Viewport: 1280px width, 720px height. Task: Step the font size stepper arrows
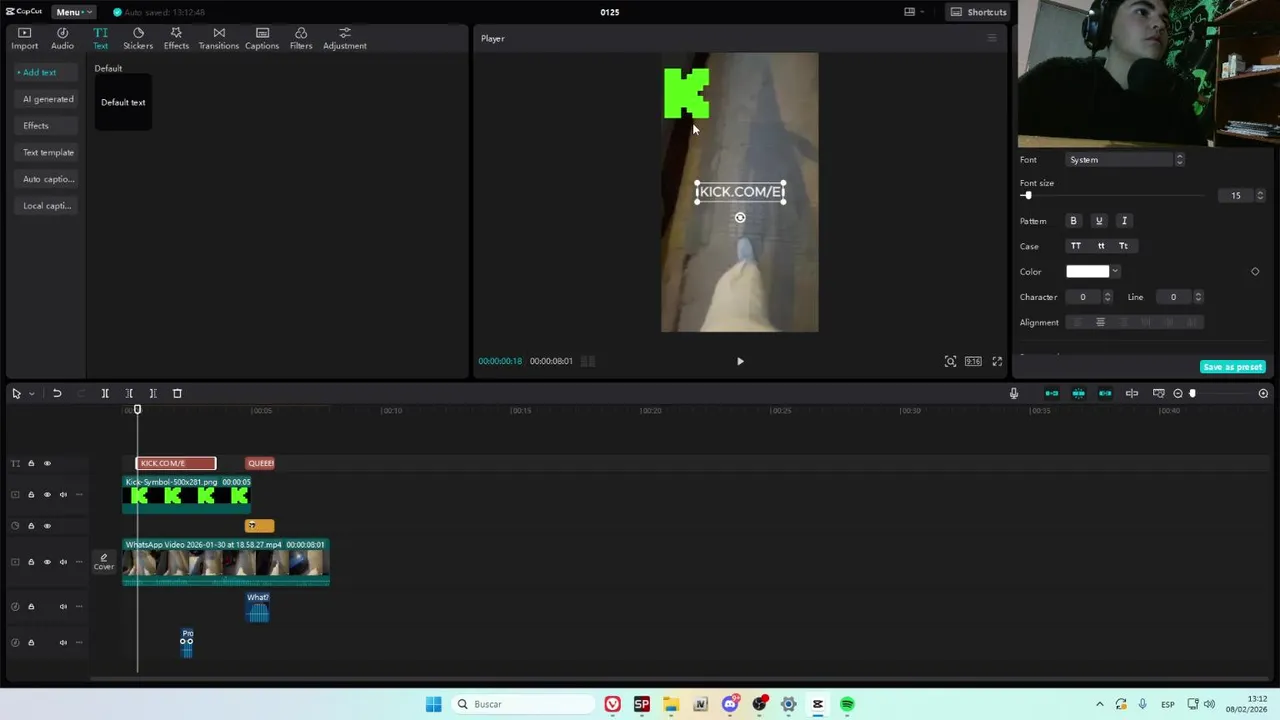tap(1260, 196)
